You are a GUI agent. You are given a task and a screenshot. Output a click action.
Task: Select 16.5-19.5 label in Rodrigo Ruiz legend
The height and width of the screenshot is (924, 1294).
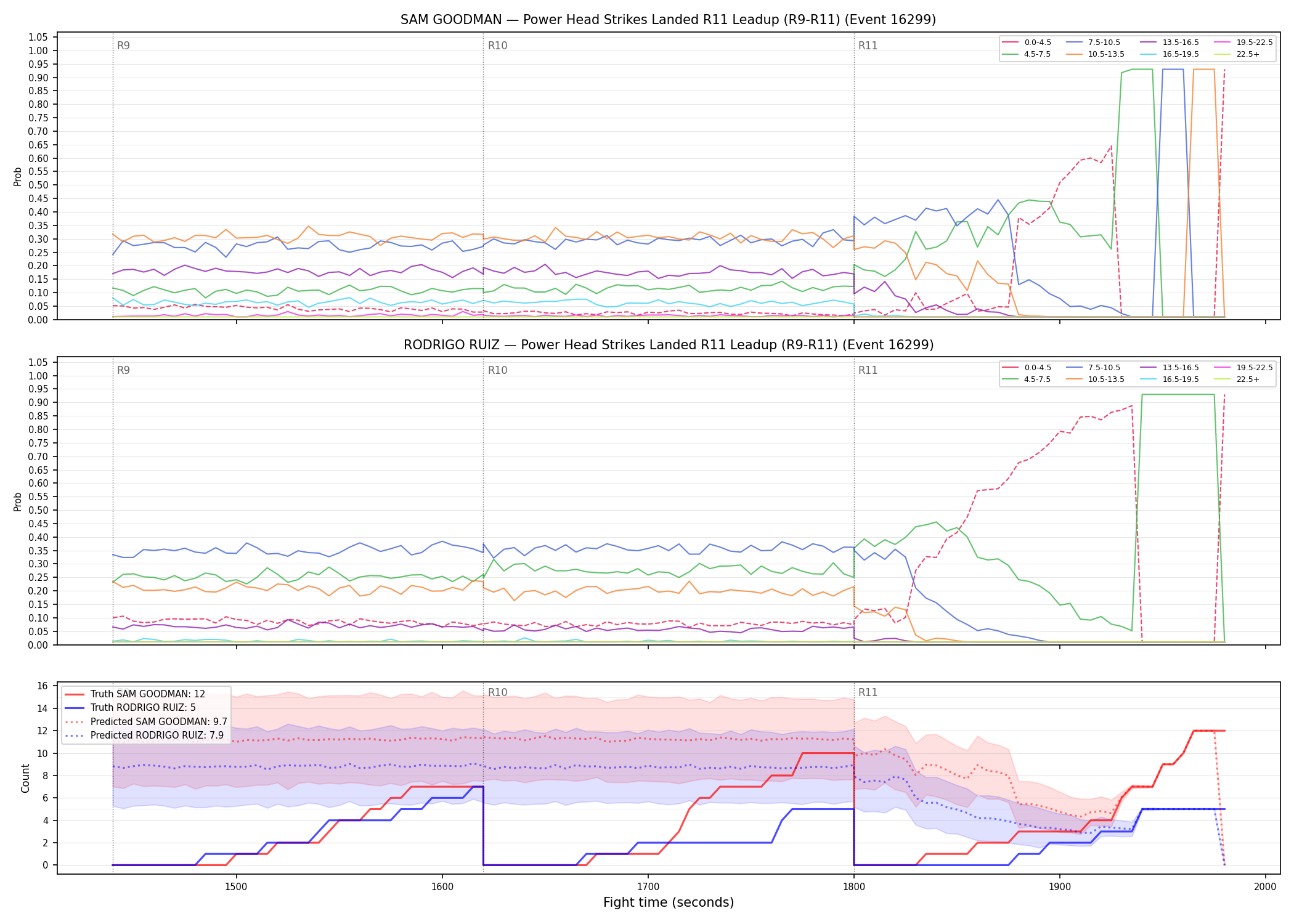1181,379
